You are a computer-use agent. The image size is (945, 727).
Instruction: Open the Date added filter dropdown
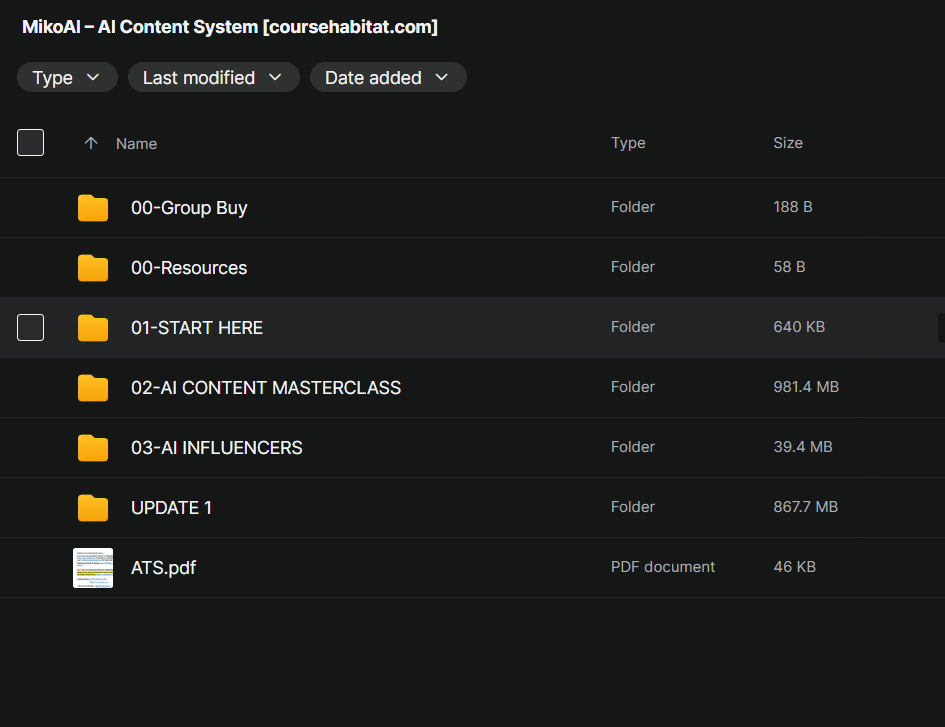(x=388, y=77)
